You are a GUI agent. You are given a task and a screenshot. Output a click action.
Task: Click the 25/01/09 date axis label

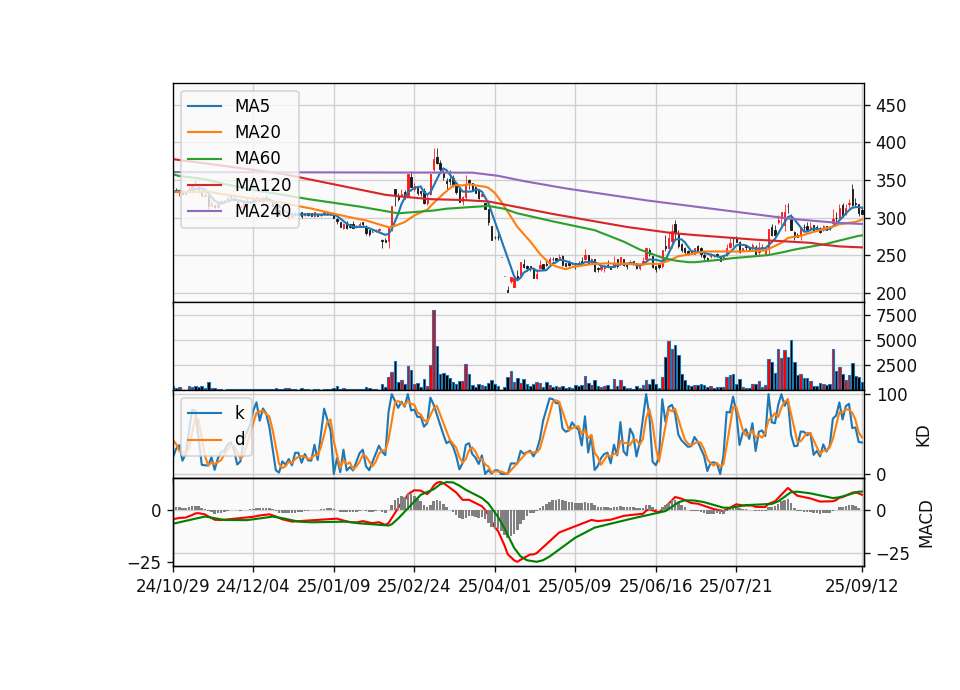[x=334, y=586]
